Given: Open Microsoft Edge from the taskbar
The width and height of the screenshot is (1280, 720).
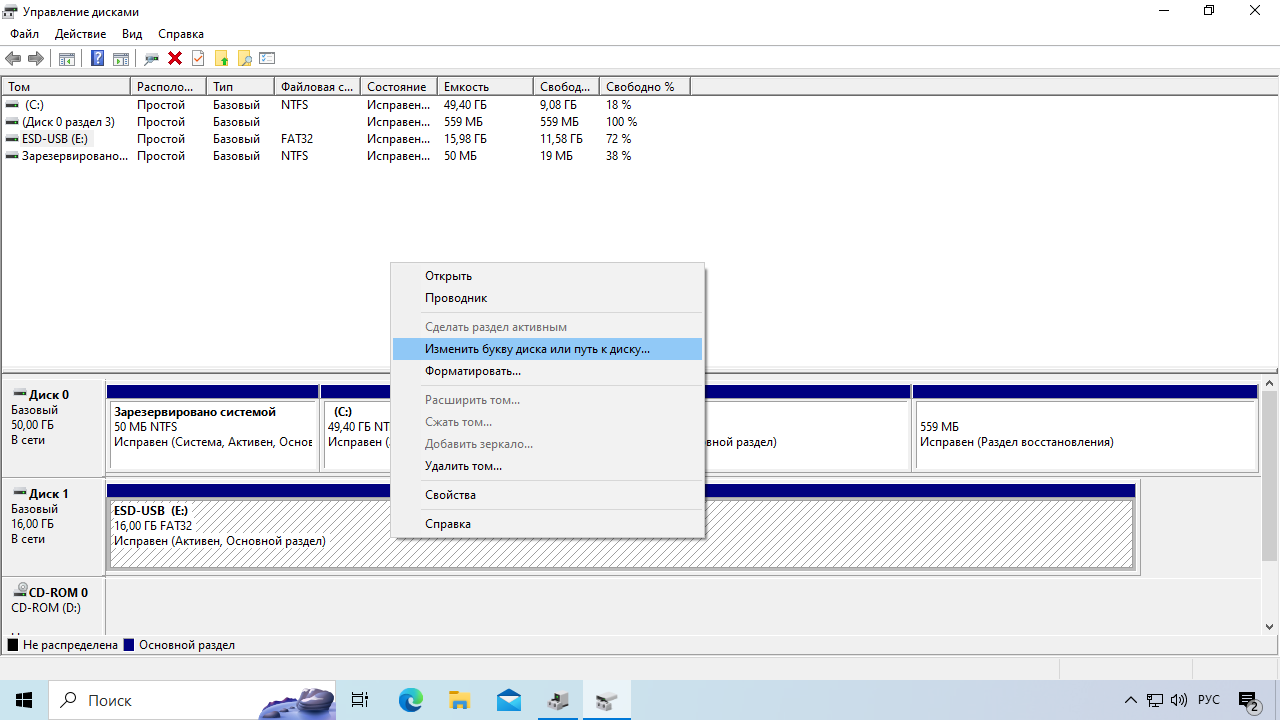Looking at the screenshot, I should click(x=411, y=700).
